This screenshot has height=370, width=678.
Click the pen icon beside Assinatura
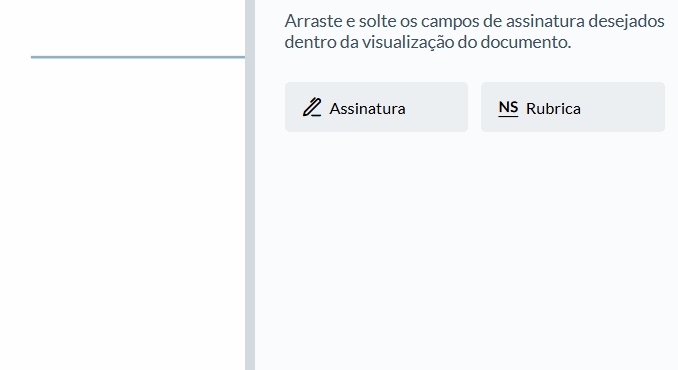click(x=312, y=107)
